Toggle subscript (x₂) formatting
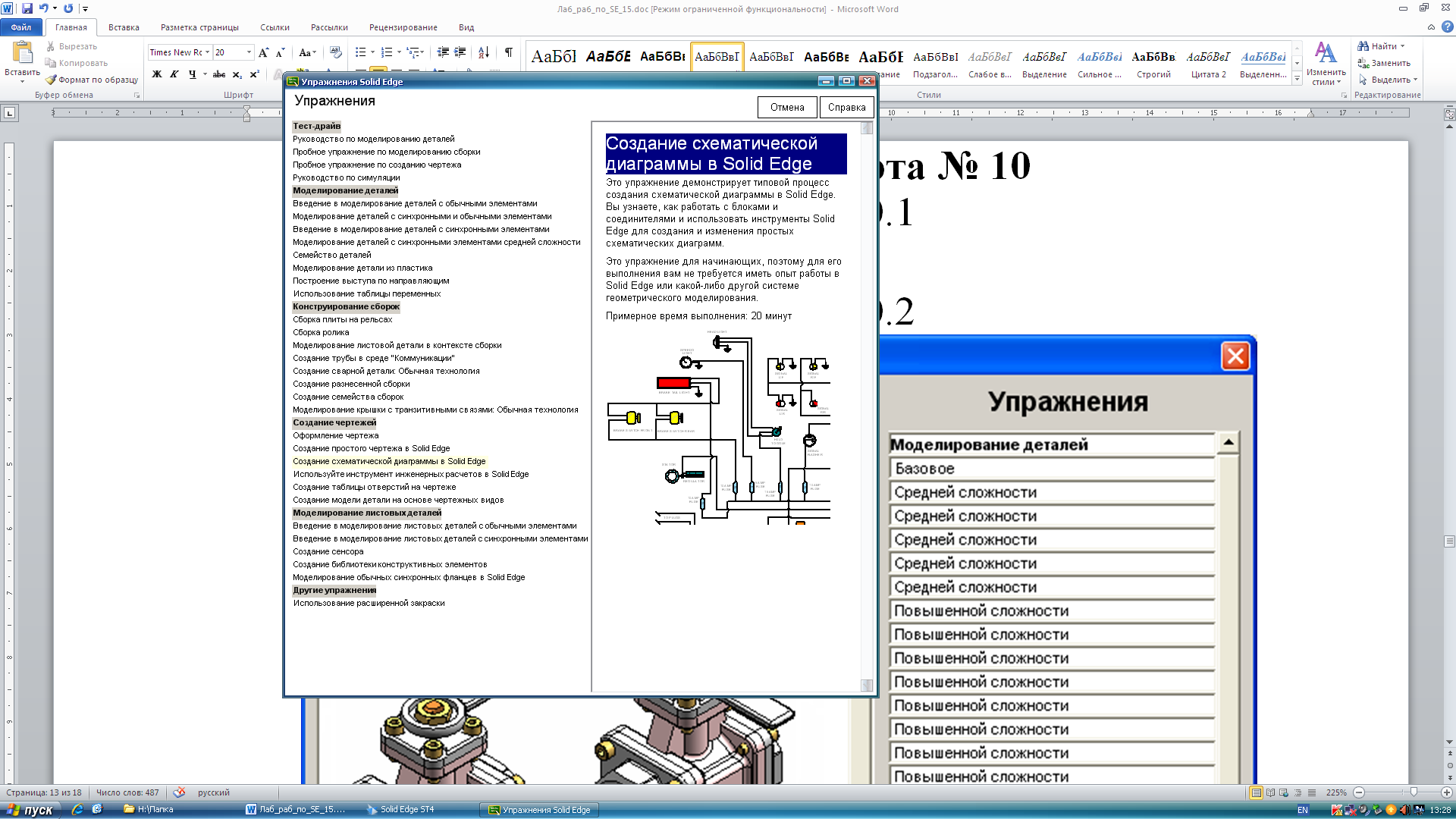The height and width of the screenshot is (819, 1456). 237,74
